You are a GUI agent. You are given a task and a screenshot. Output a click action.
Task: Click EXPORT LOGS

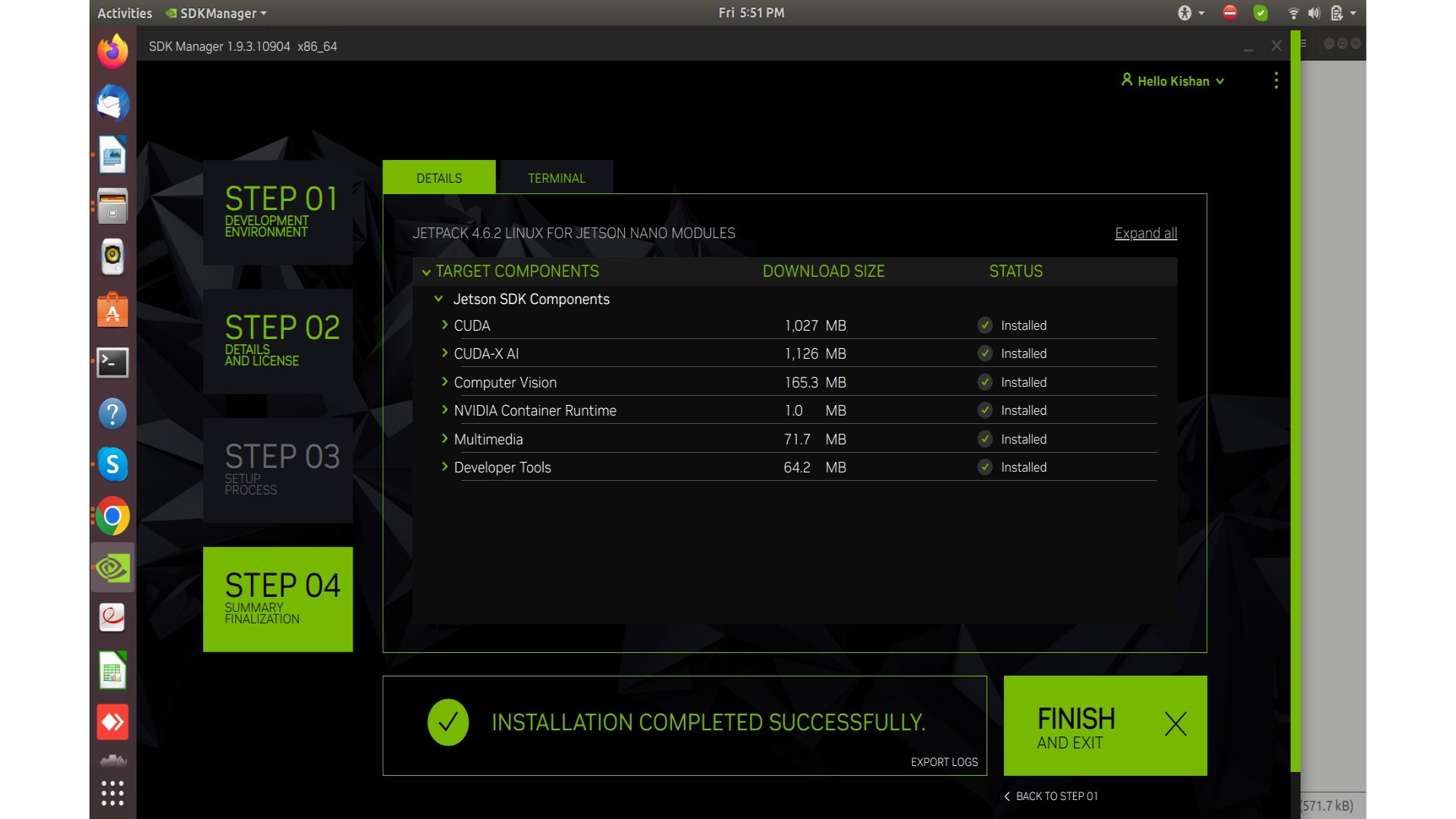pos(944,762)
